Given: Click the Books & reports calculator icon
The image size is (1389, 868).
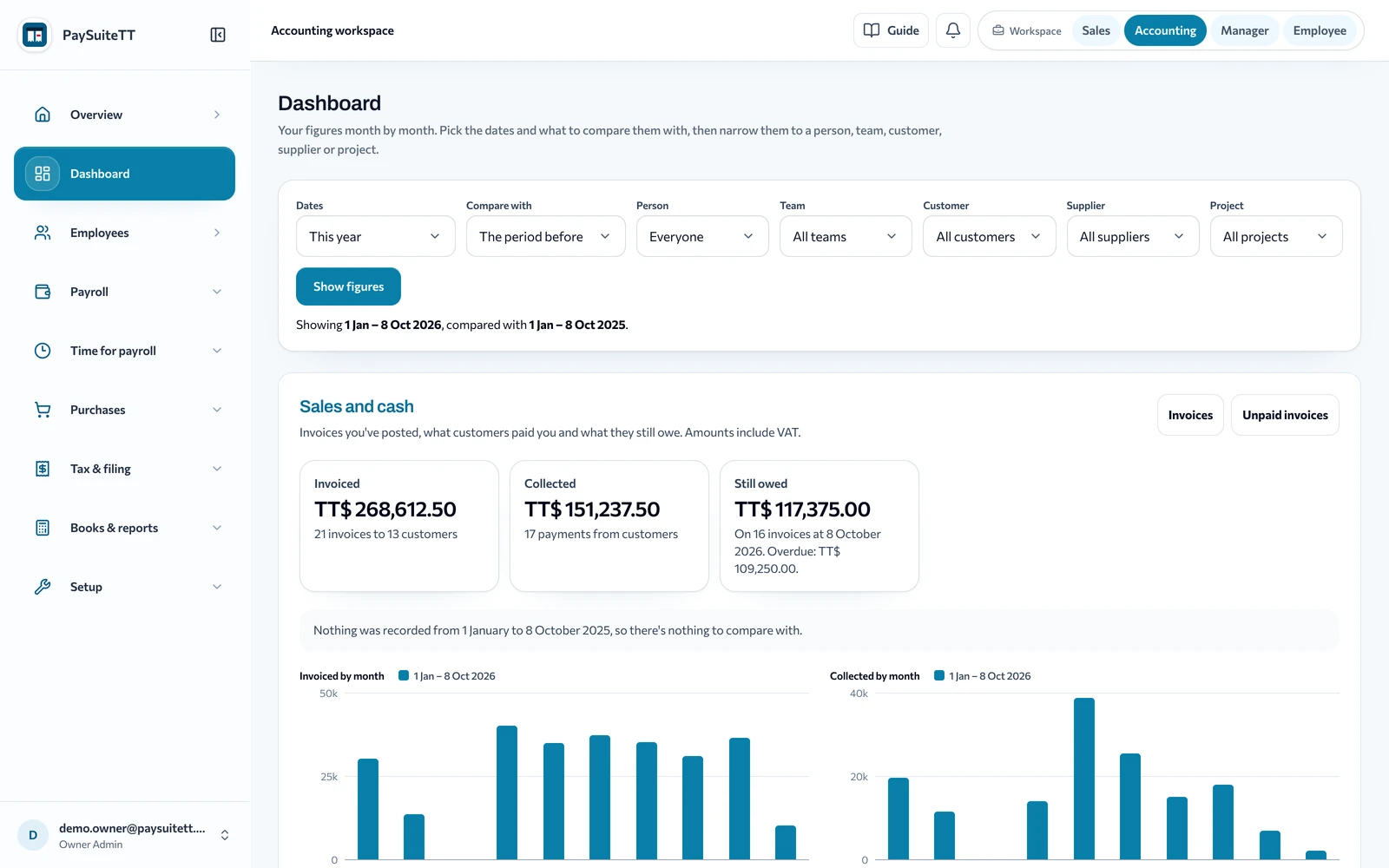Looking at the screenshot, I should [x=43, y=528].
